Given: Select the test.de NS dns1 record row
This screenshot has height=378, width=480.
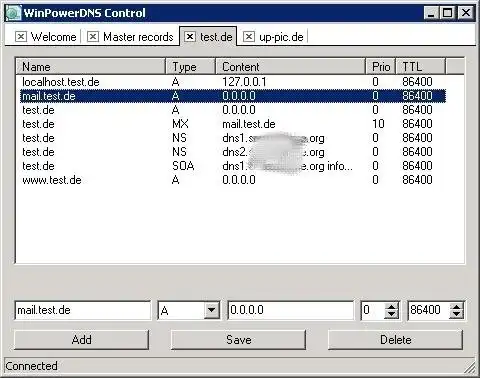Looking at the screenshot, I should pos(233,138).
